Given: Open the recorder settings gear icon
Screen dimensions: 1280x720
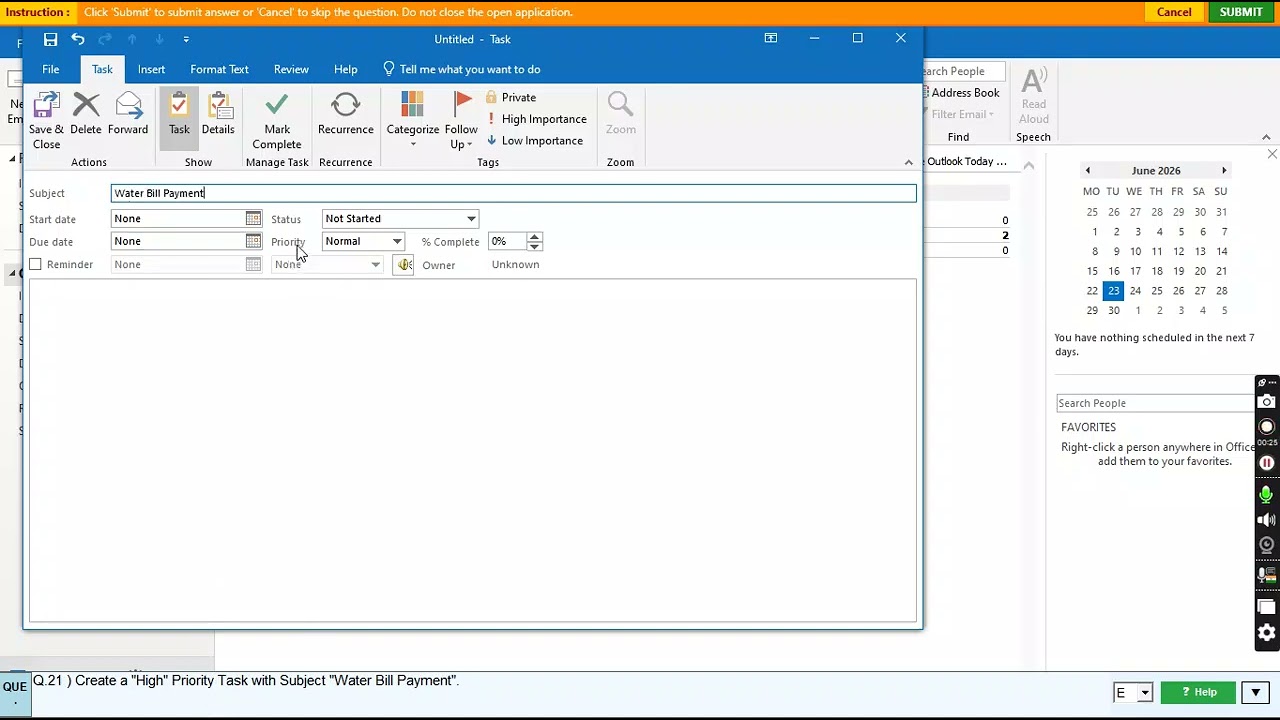Looking at the screenshot, I should [x=1267, y=633].
